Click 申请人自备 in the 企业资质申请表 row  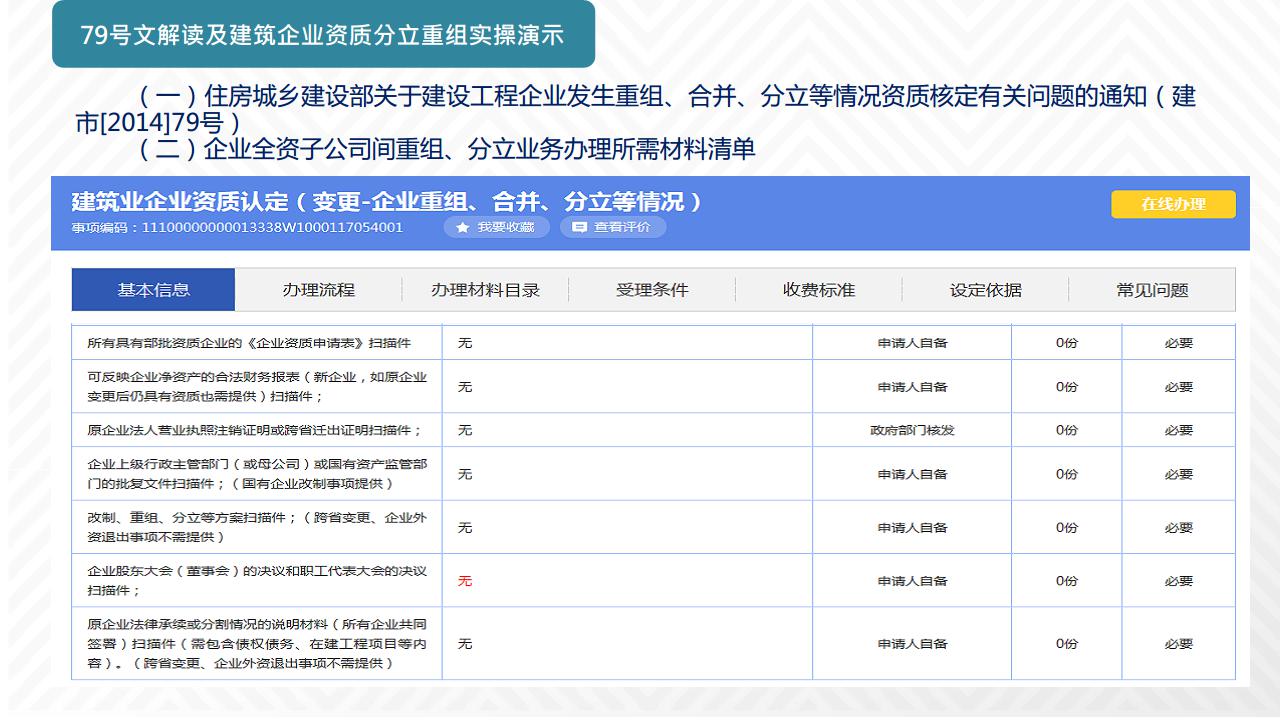point(912,343)
